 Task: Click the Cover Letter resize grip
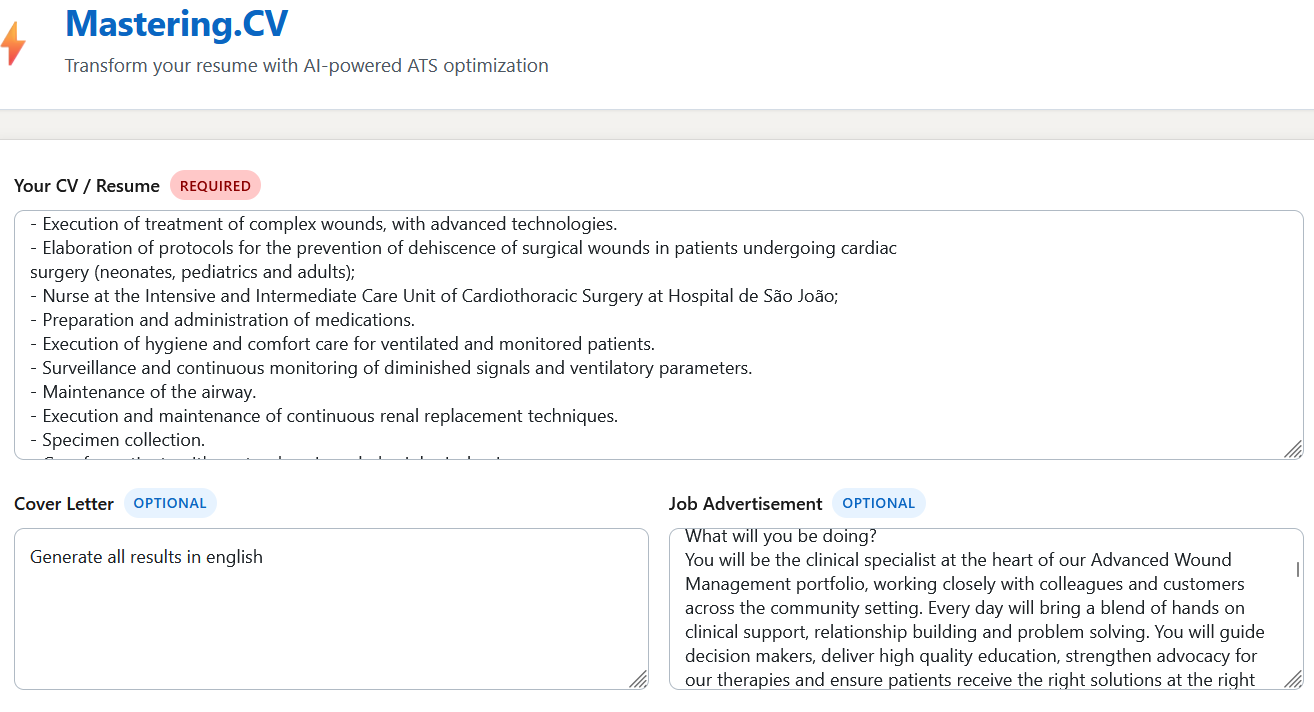click(x=639, y=680)
